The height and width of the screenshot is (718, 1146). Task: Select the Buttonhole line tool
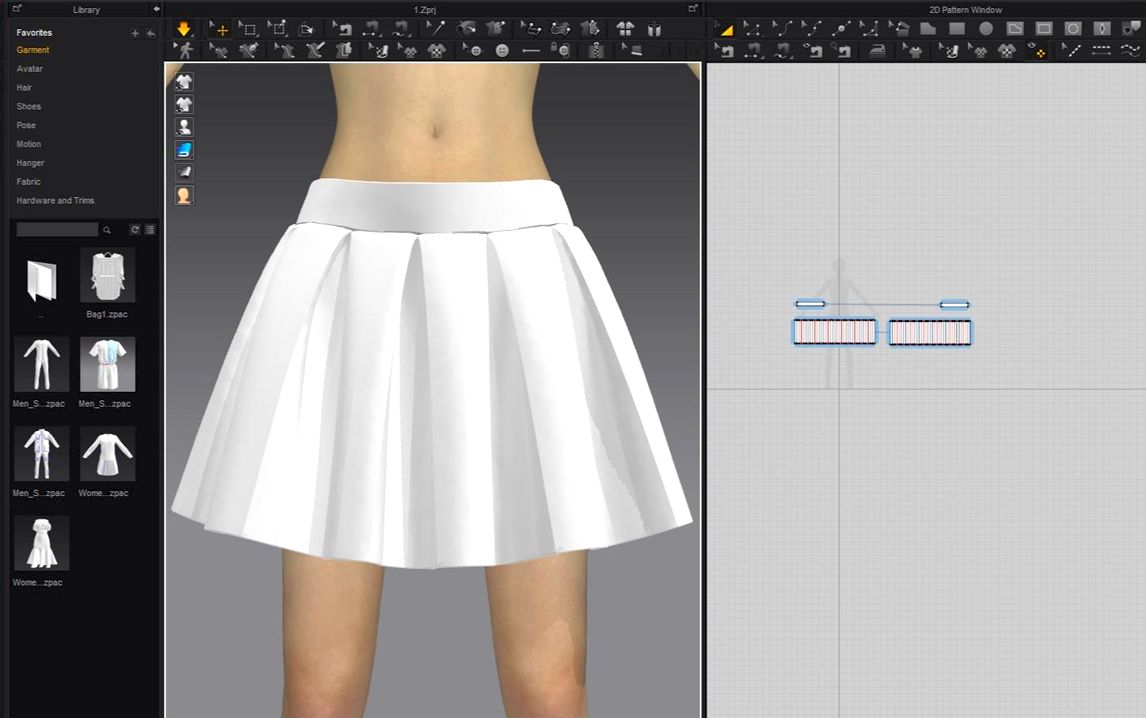(531, 50)
